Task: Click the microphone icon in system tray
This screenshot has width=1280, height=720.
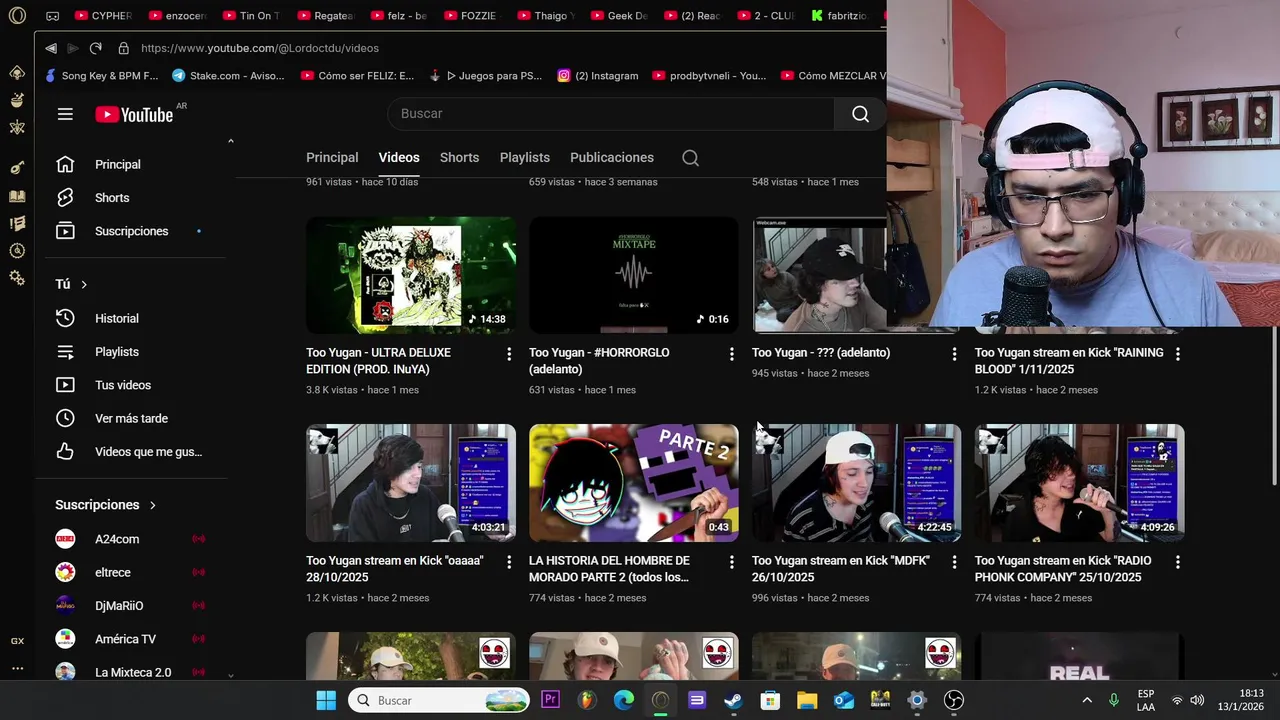Action: pos(1114,700)
